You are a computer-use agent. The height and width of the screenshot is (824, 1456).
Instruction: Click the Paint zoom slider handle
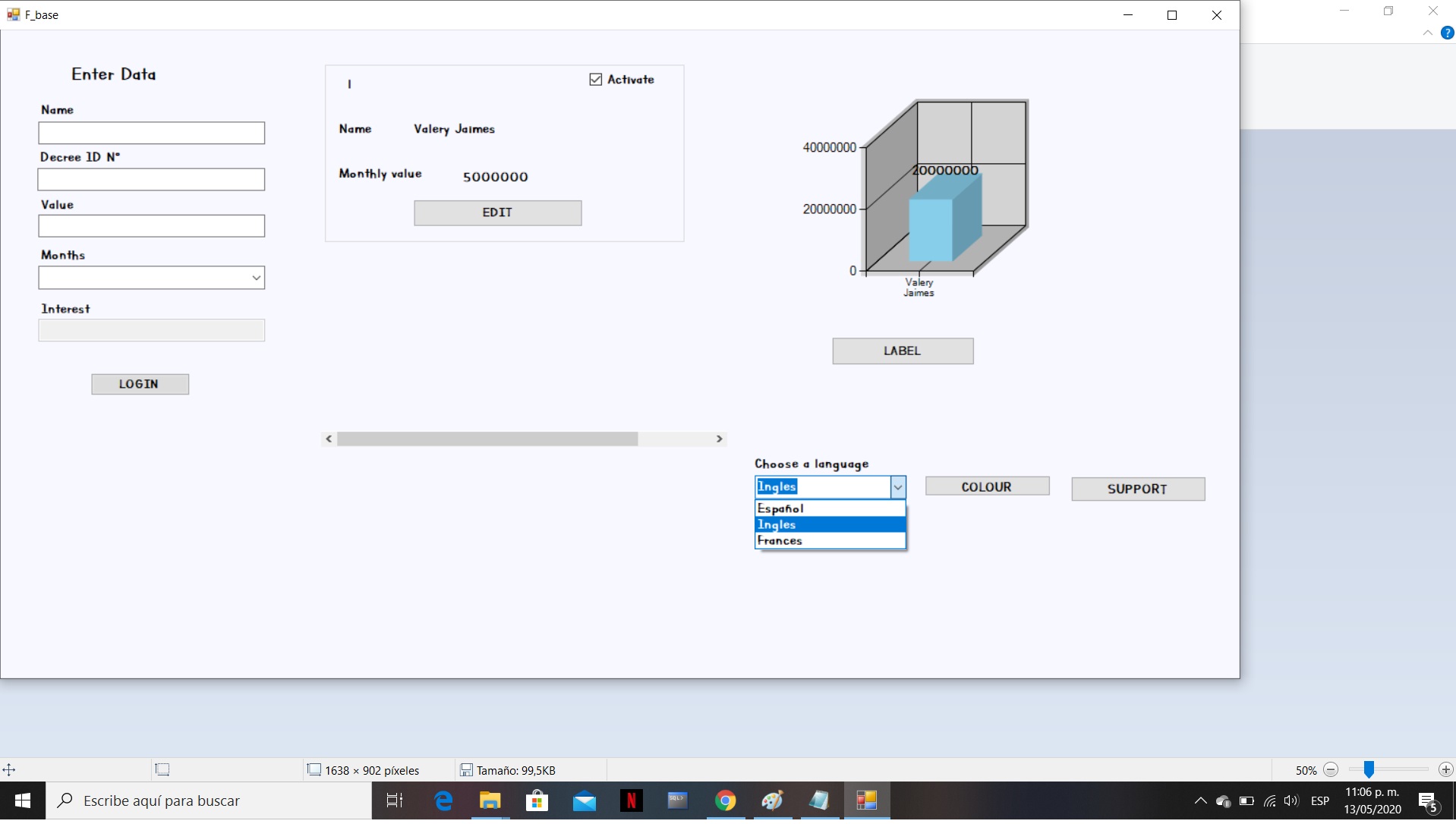pyautogui.click(x=1369, y=770)
